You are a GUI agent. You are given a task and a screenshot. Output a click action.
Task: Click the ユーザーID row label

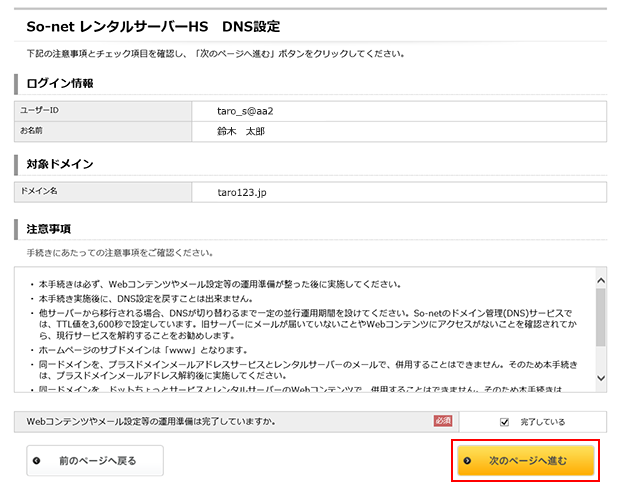tap(40, 109)
